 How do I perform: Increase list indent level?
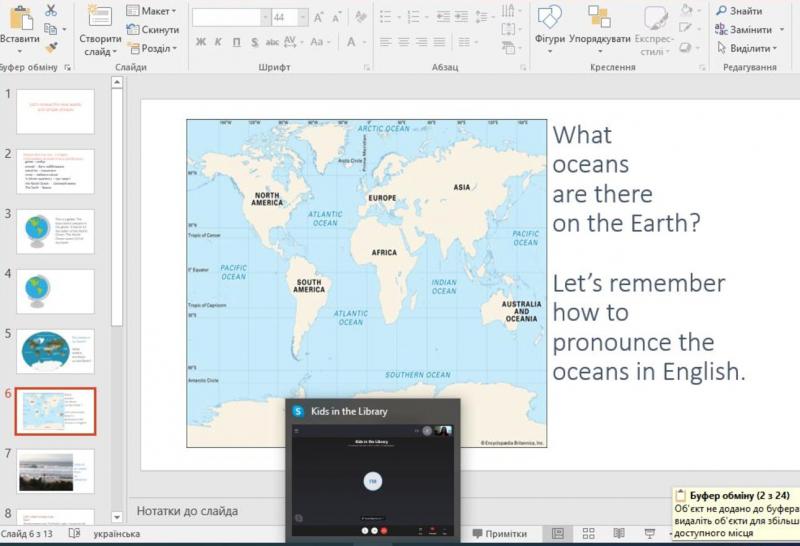(x=462, y=17)
